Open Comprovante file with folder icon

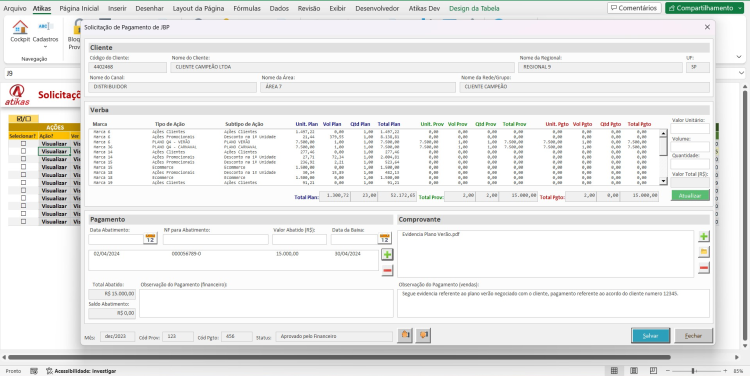coord(704,252)
